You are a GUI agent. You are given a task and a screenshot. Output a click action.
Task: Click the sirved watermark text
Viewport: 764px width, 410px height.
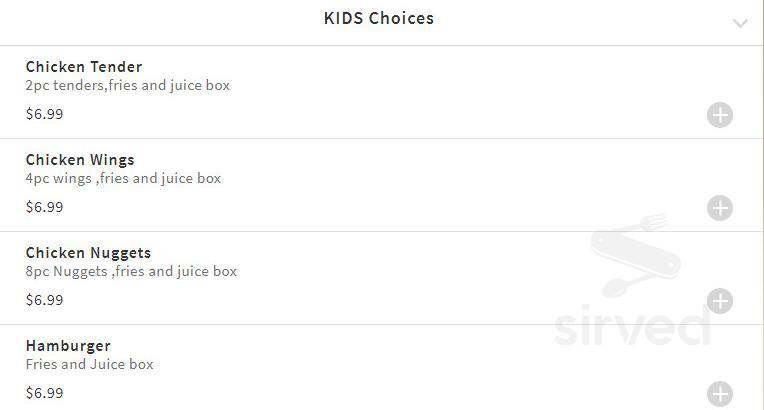pyautogui.click(x=632, y=326)
